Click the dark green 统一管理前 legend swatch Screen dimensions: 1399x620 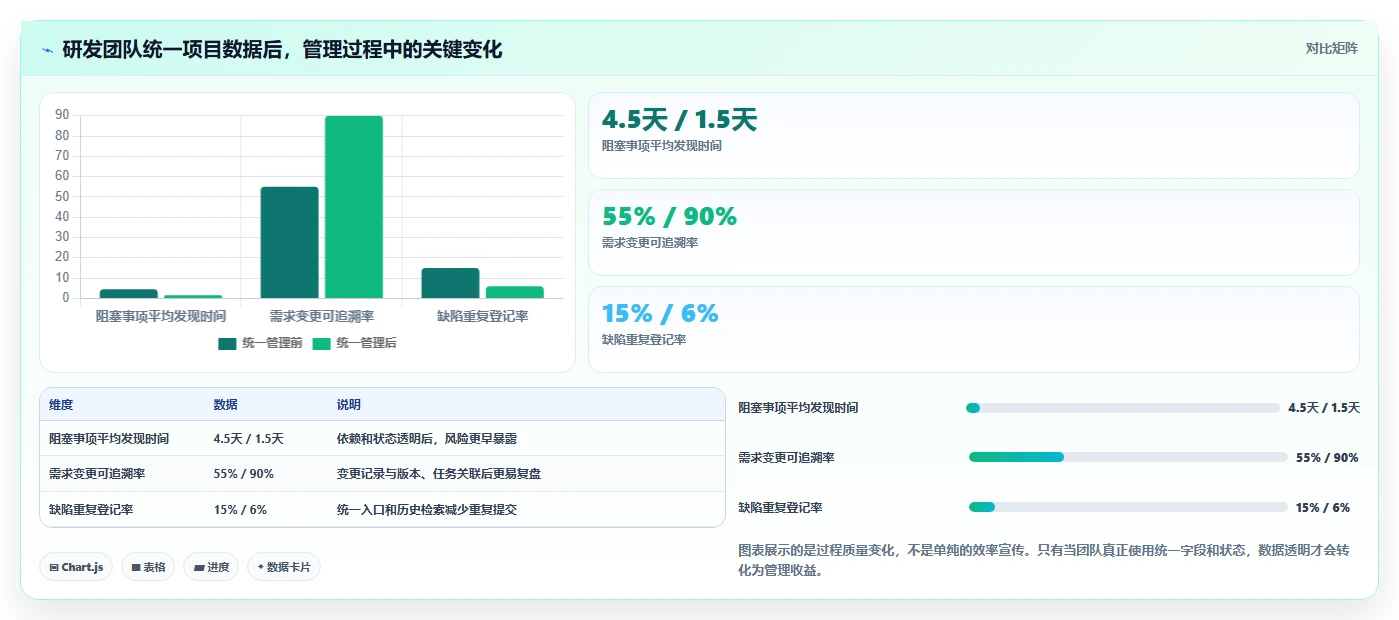pos(227,343)
